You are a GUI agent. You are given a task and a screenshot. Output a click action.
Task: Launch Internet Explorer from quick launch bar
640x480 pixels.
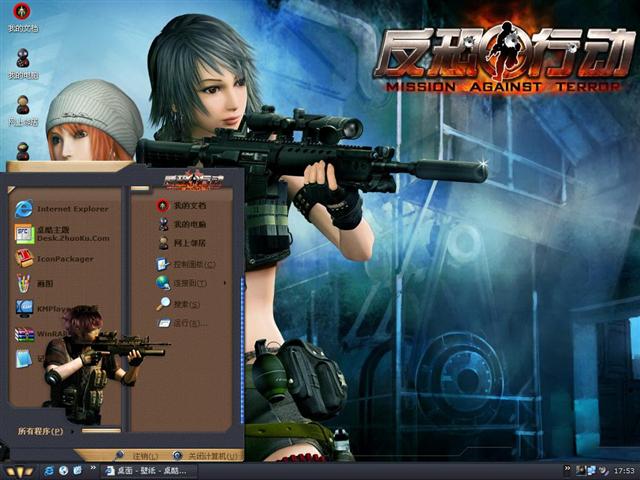(x=49, y=471)
